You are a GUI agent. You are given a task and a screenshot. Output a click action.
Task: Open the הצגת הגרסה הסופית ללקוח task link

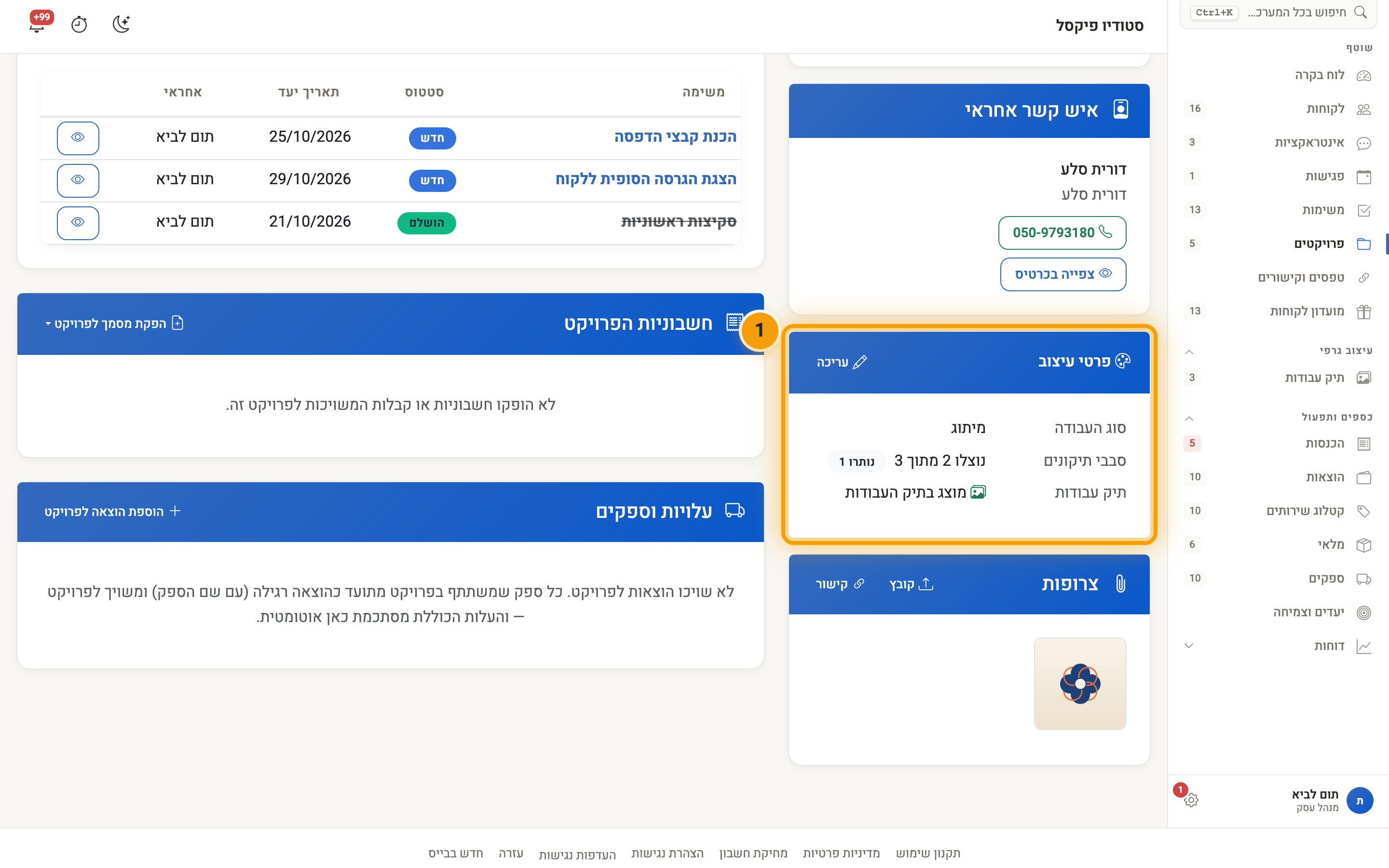(x=646, y=179)
